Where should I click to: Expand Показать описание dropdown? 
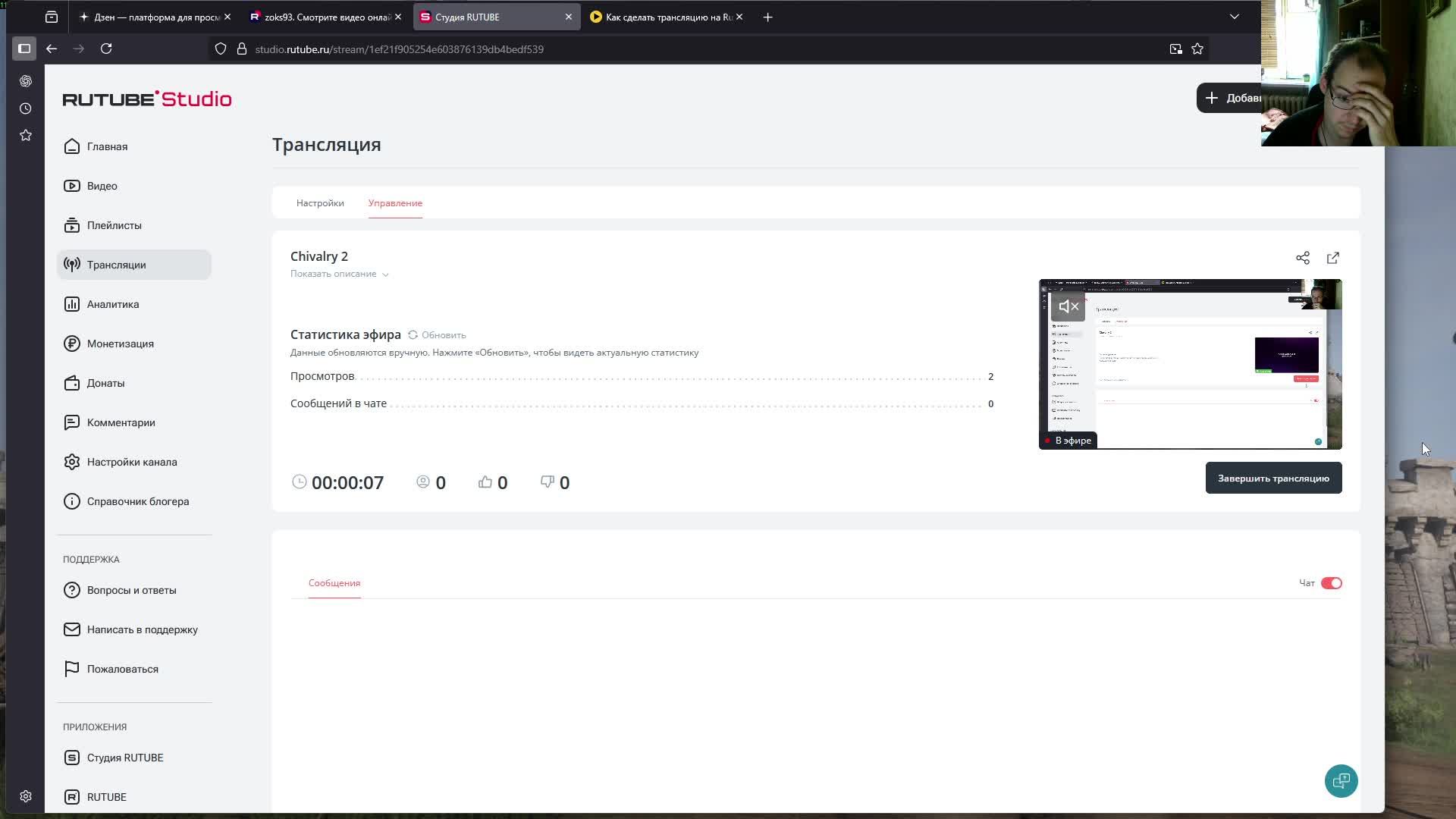[339, 274]
